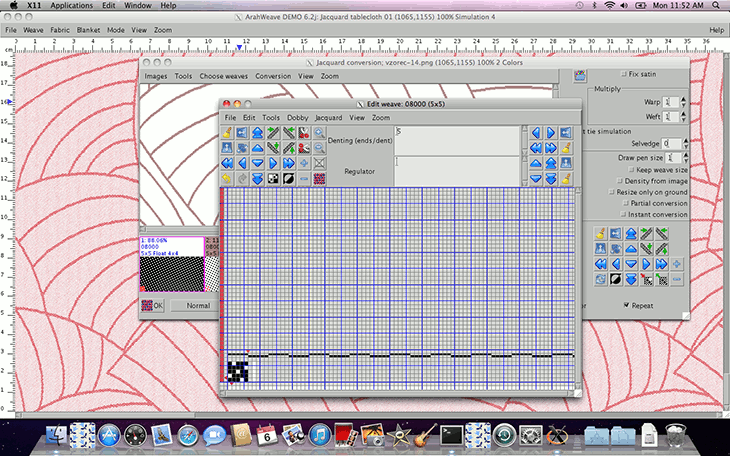
Task: Click the Edit weave horizontal scrollbar
Action: [x=397, y=394]
